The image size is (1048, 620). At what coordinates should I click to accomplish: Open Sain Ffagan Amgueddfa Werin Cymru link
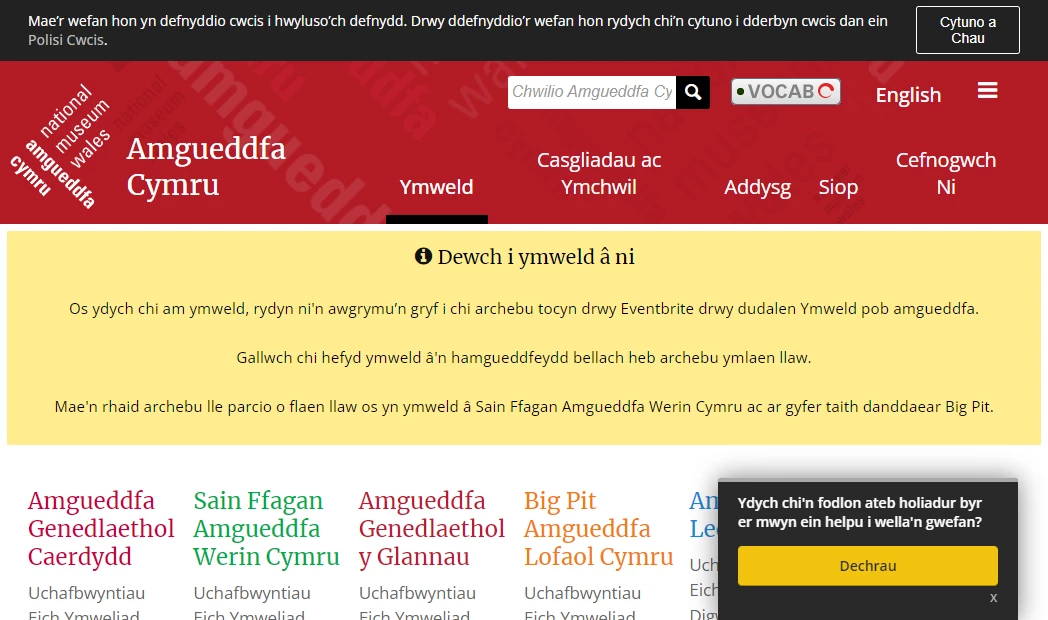point(266,529)
